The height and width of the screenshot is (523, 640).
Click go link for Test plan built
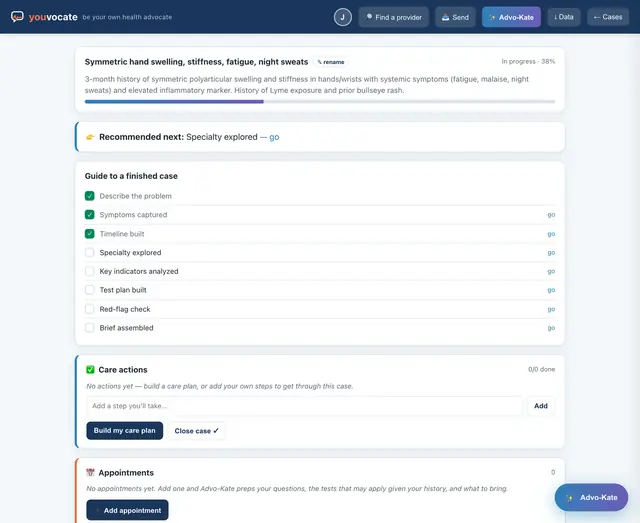point(551,290)
